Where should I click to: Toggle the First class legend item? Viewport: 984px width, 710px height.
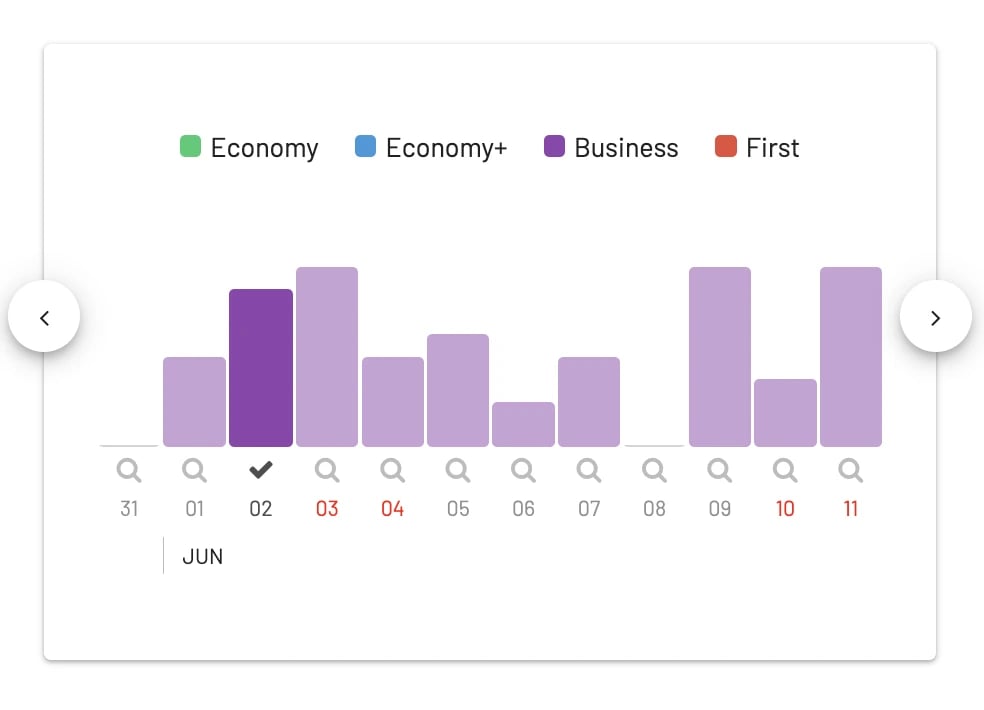[x=757, y=148]
